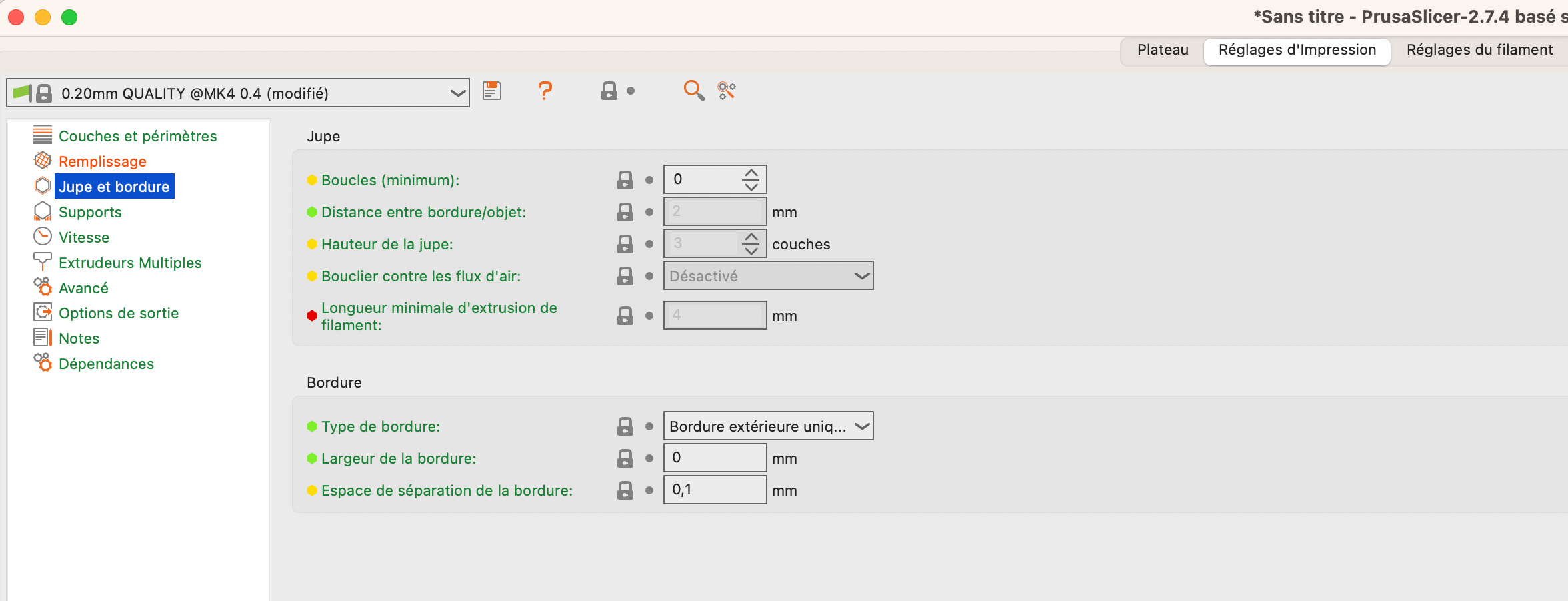
Task: Open the Dépendances page
Action: coord(106,364)
